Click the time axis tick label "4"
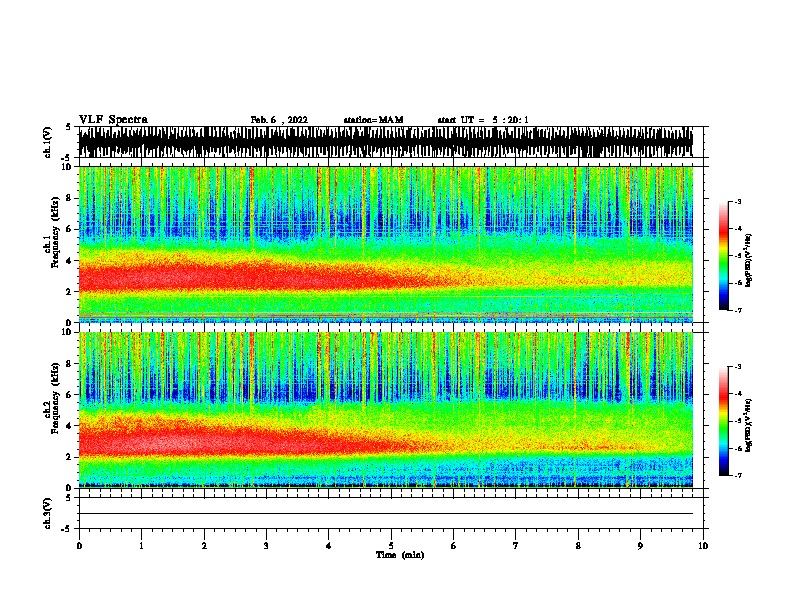 329,545
